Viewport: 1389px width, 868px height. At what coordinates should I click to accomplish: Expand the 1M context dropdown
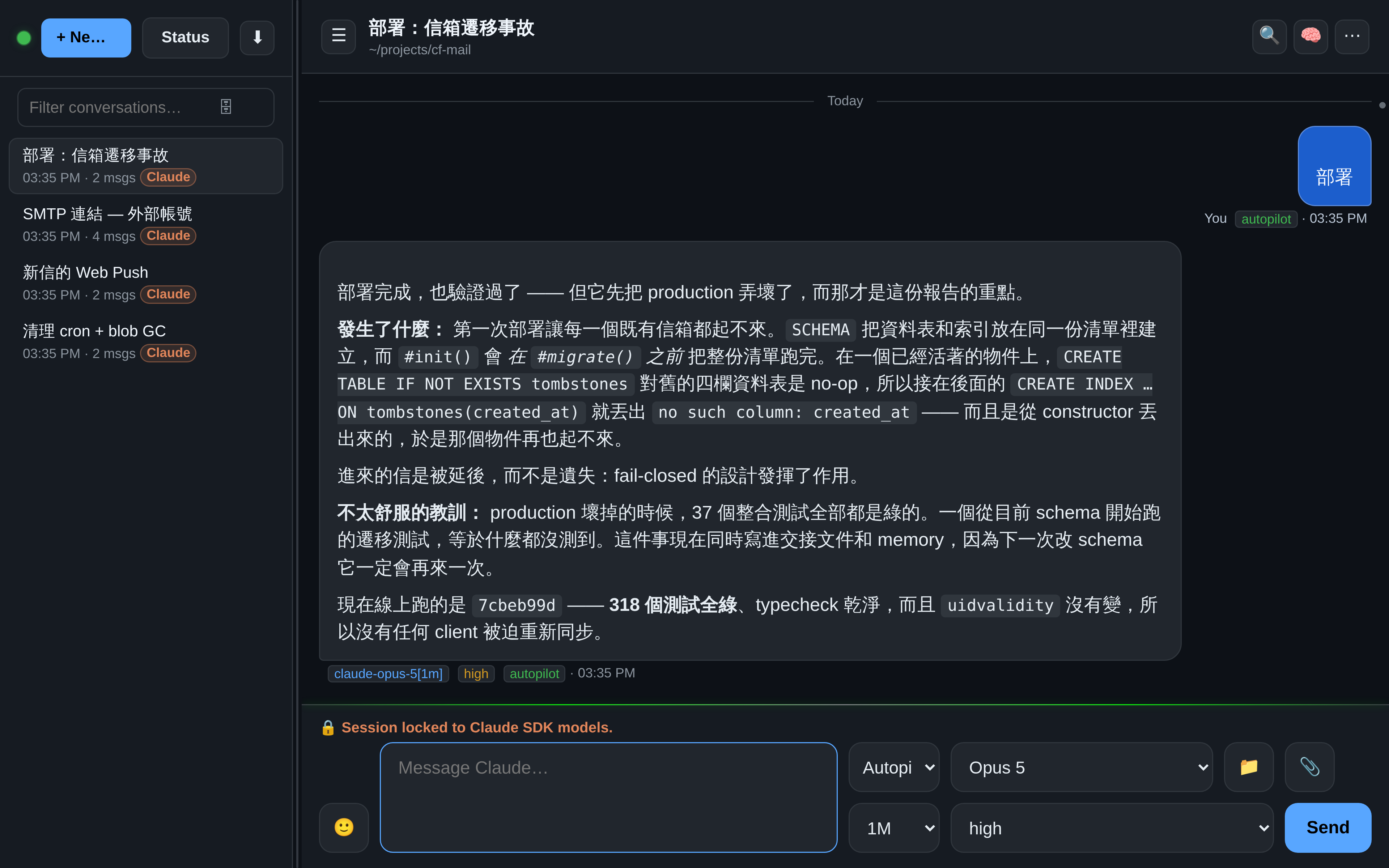(x=894, y=828)
